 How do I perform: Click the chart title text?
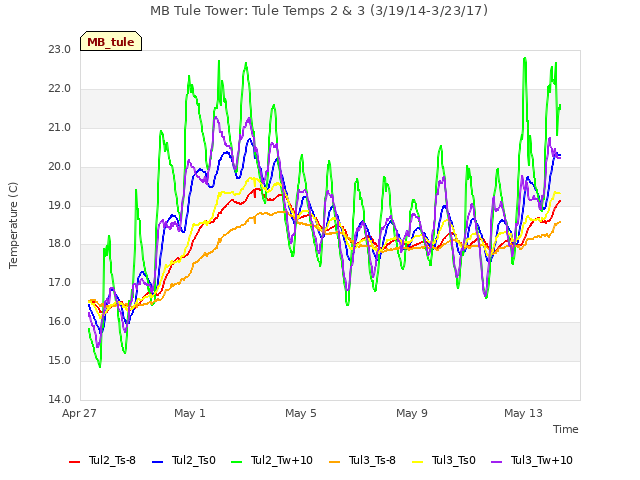[319, 11]
